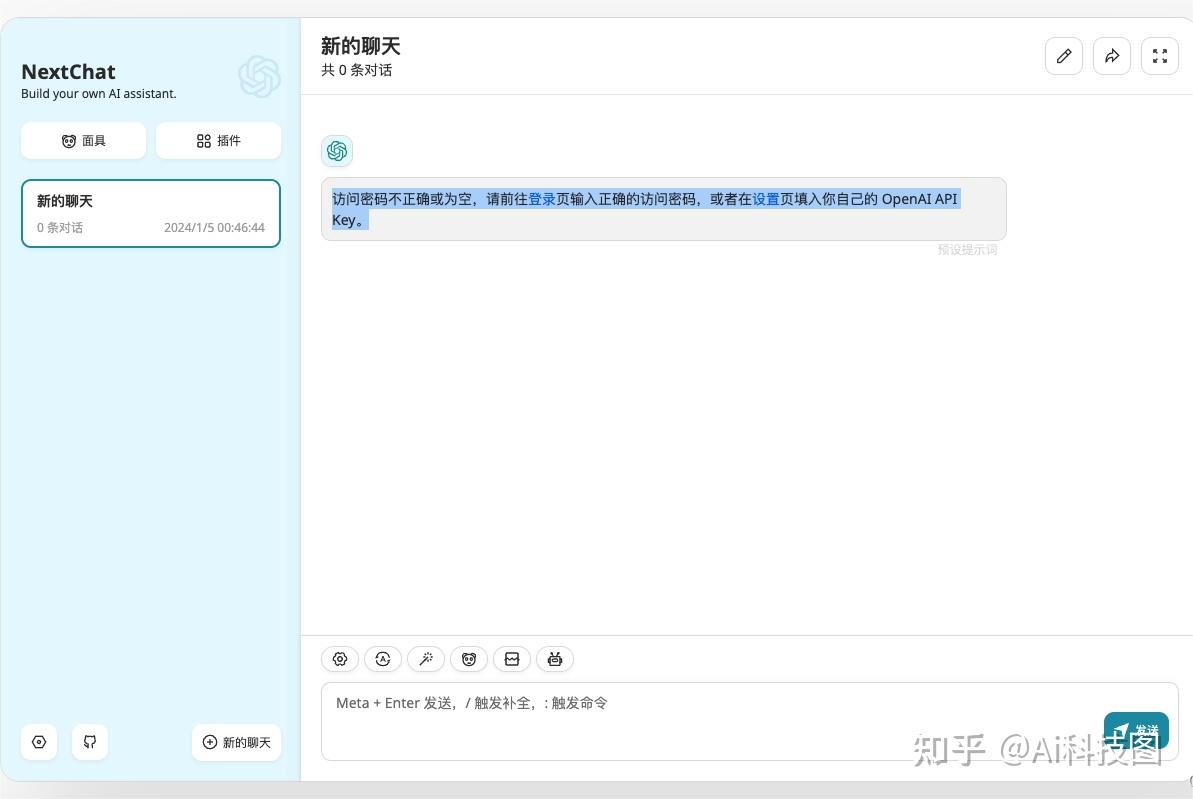Click inside the message input field
The height and width of the screenshot is (799, 1193).
tap(700, 720)
